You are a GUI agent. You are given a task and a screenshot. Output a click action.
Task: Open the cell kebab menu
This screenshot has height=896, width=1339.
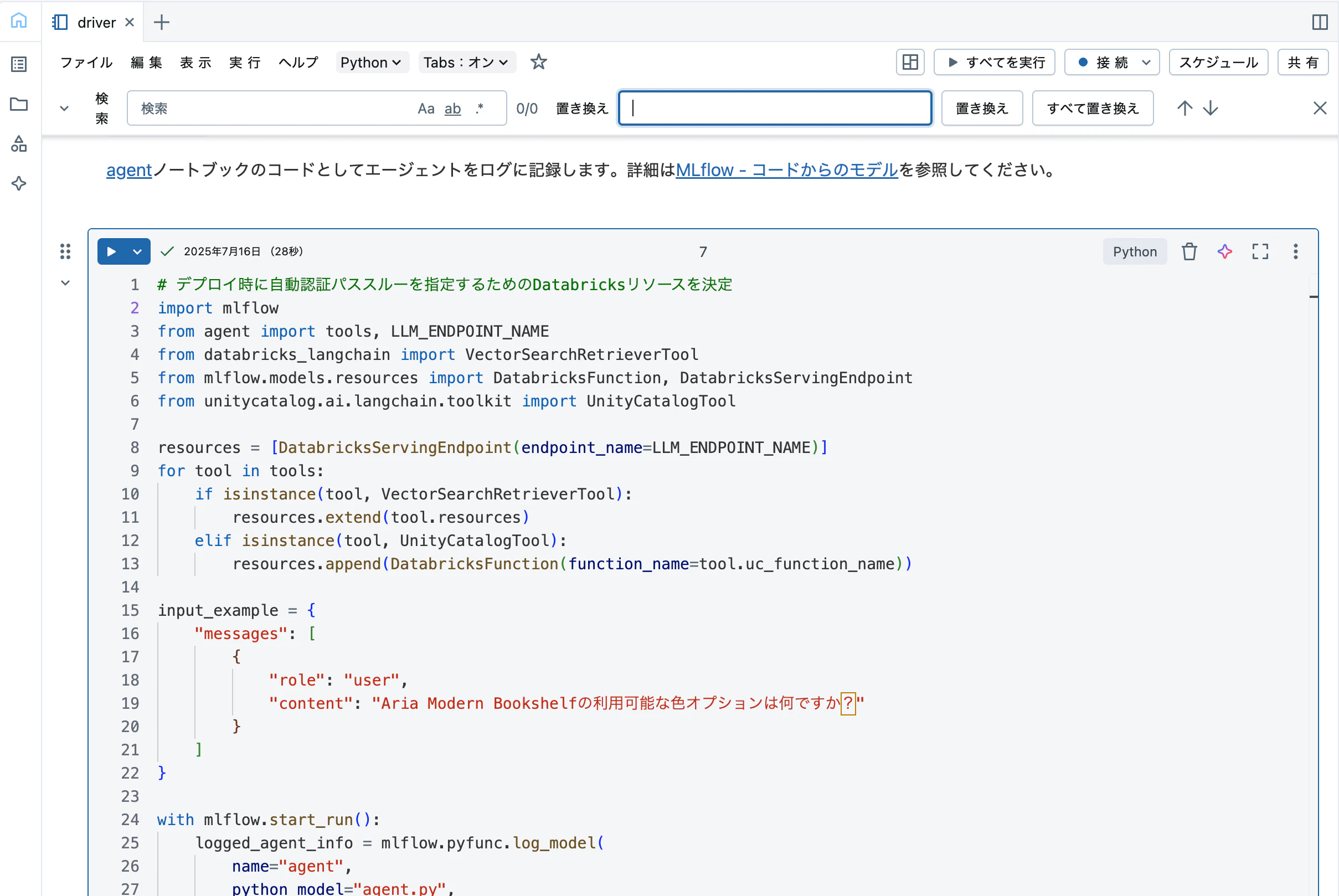coord(1296,251)
